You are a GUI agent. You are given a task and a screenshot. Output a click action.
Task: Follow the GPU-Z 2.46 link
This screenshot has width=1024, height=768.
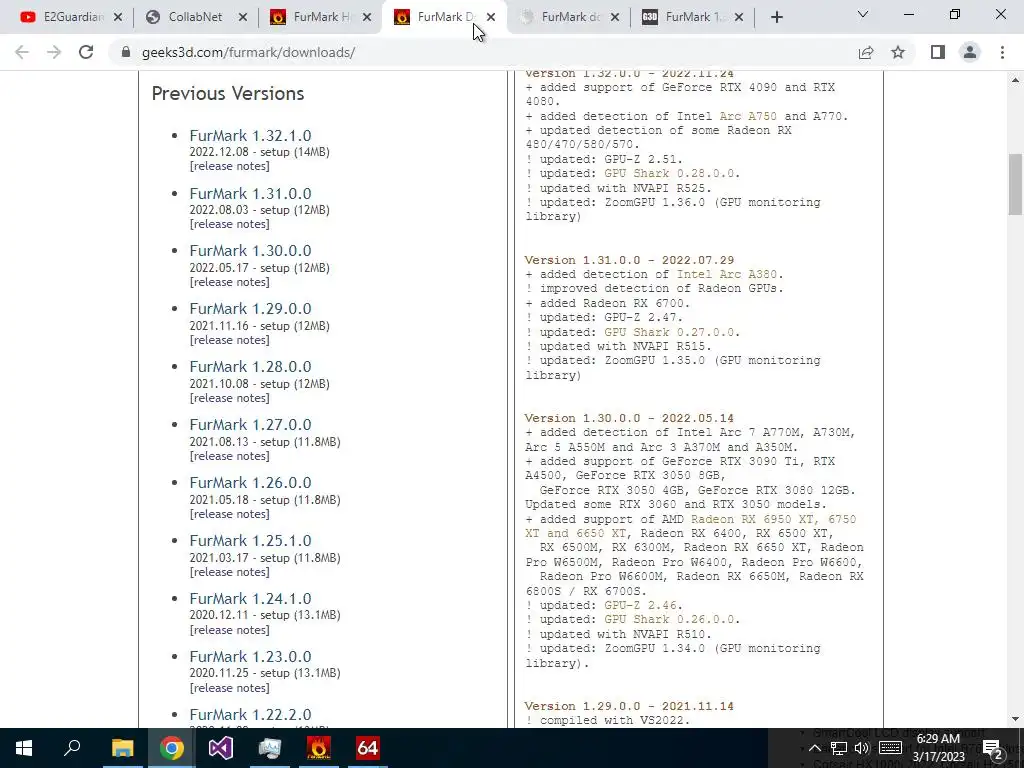(639, 605)
